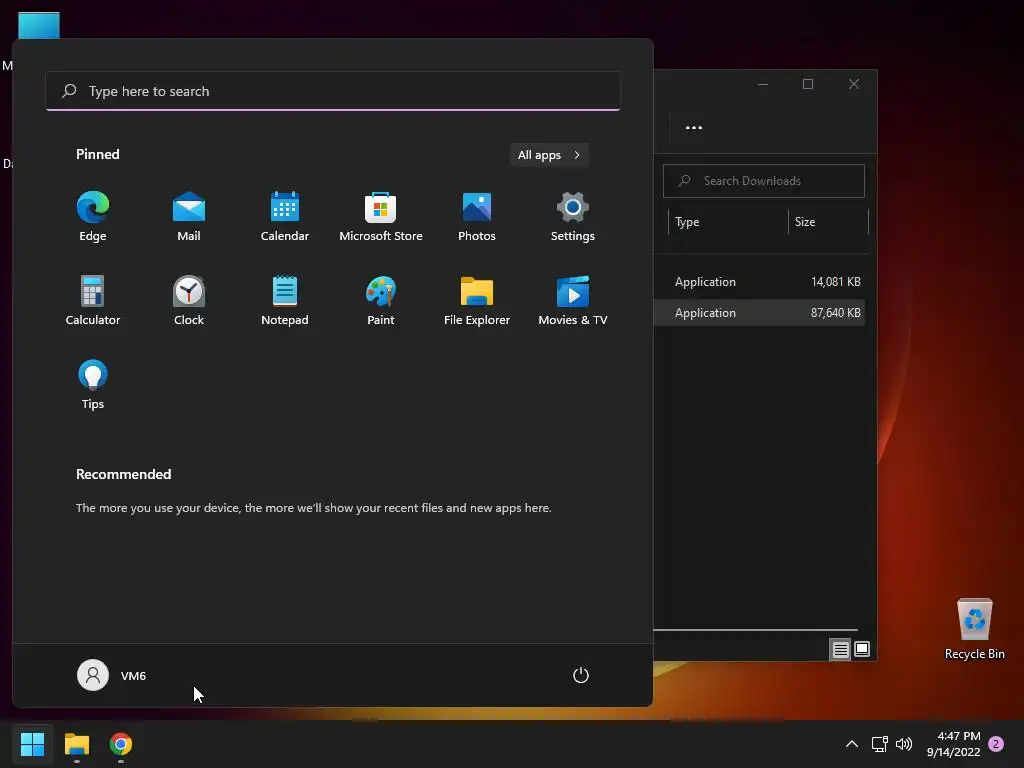Maximize the File Explorer window

(x=808, y=84)
